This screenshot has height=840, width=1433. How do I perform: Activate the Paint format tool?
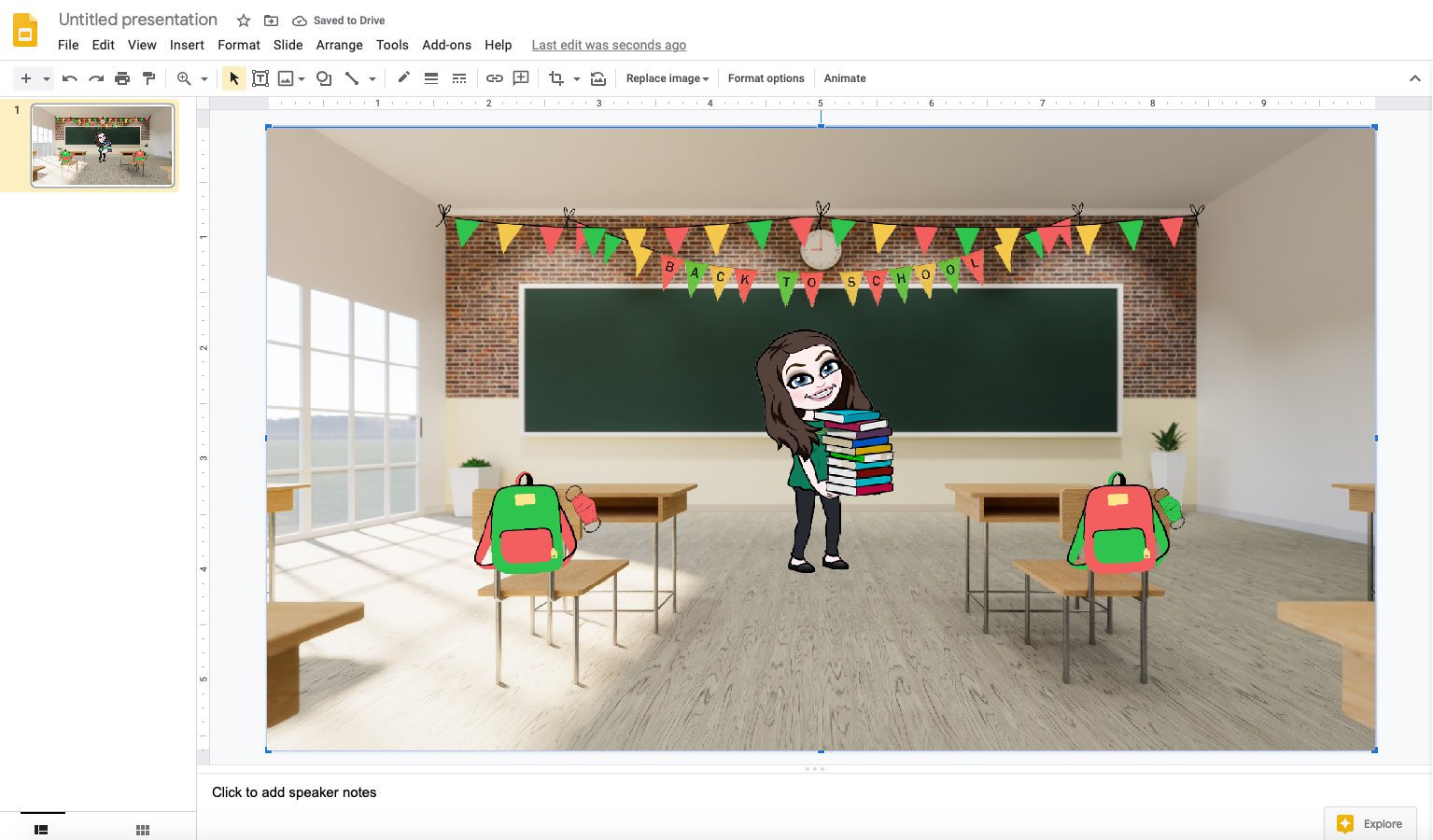coord(148,78)
